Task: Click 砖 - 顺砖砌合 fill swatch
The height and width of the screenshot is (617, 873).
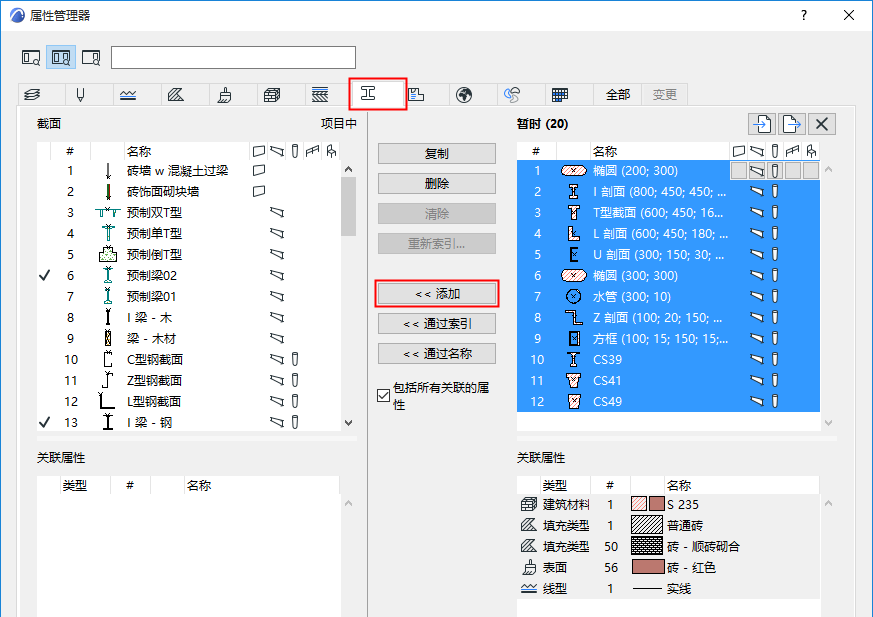Action: pos(647,546)
